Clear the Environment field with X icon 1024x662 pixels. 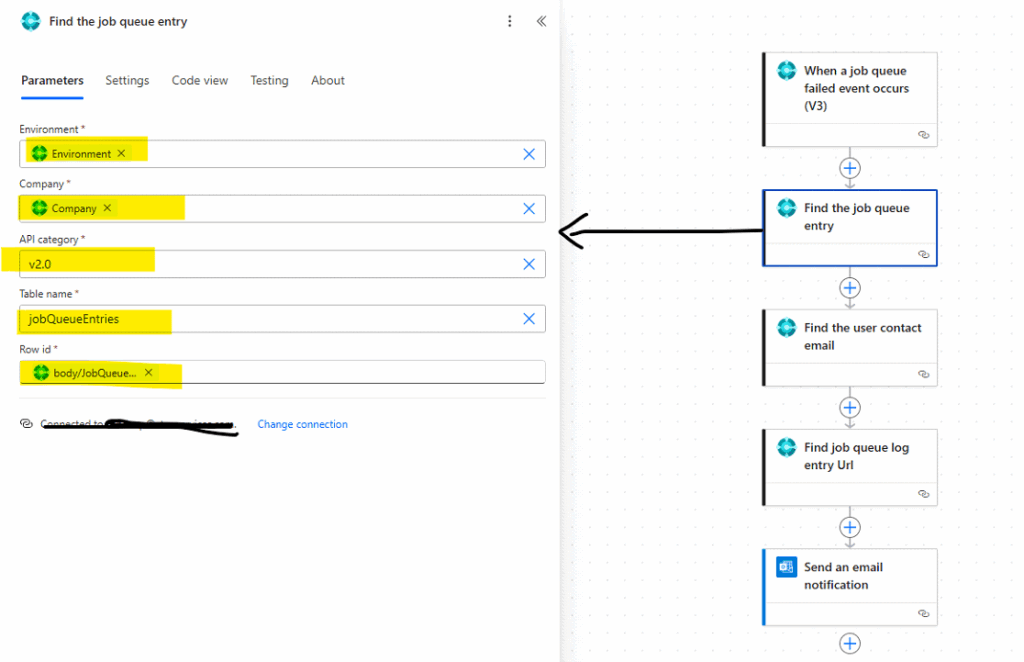pyautogui.click(x=529, y=154)
